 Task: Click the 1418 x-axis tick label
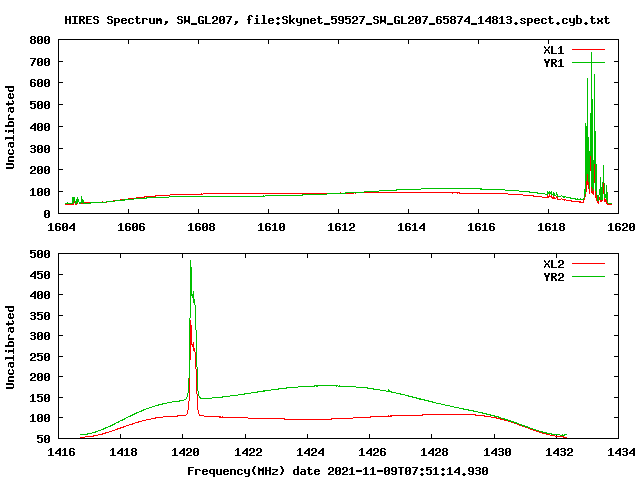pos(123,452)
